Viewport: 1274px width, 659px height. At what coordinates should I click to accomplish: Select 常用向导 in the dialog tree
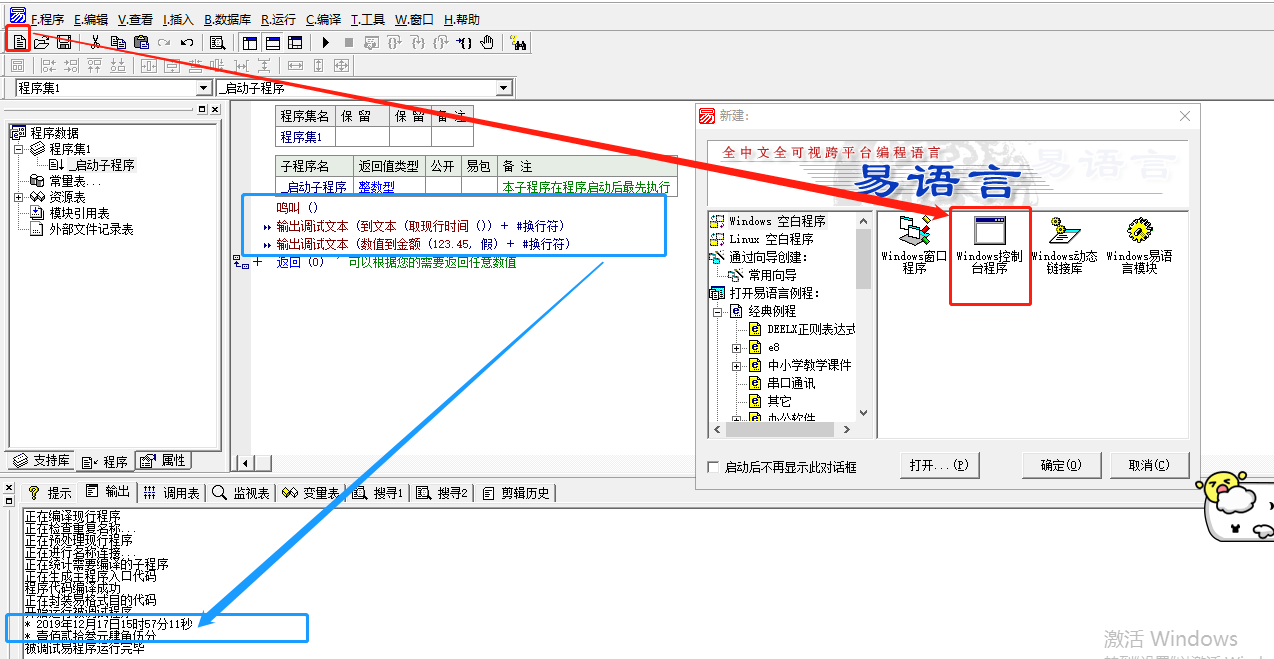coord(773,275)
